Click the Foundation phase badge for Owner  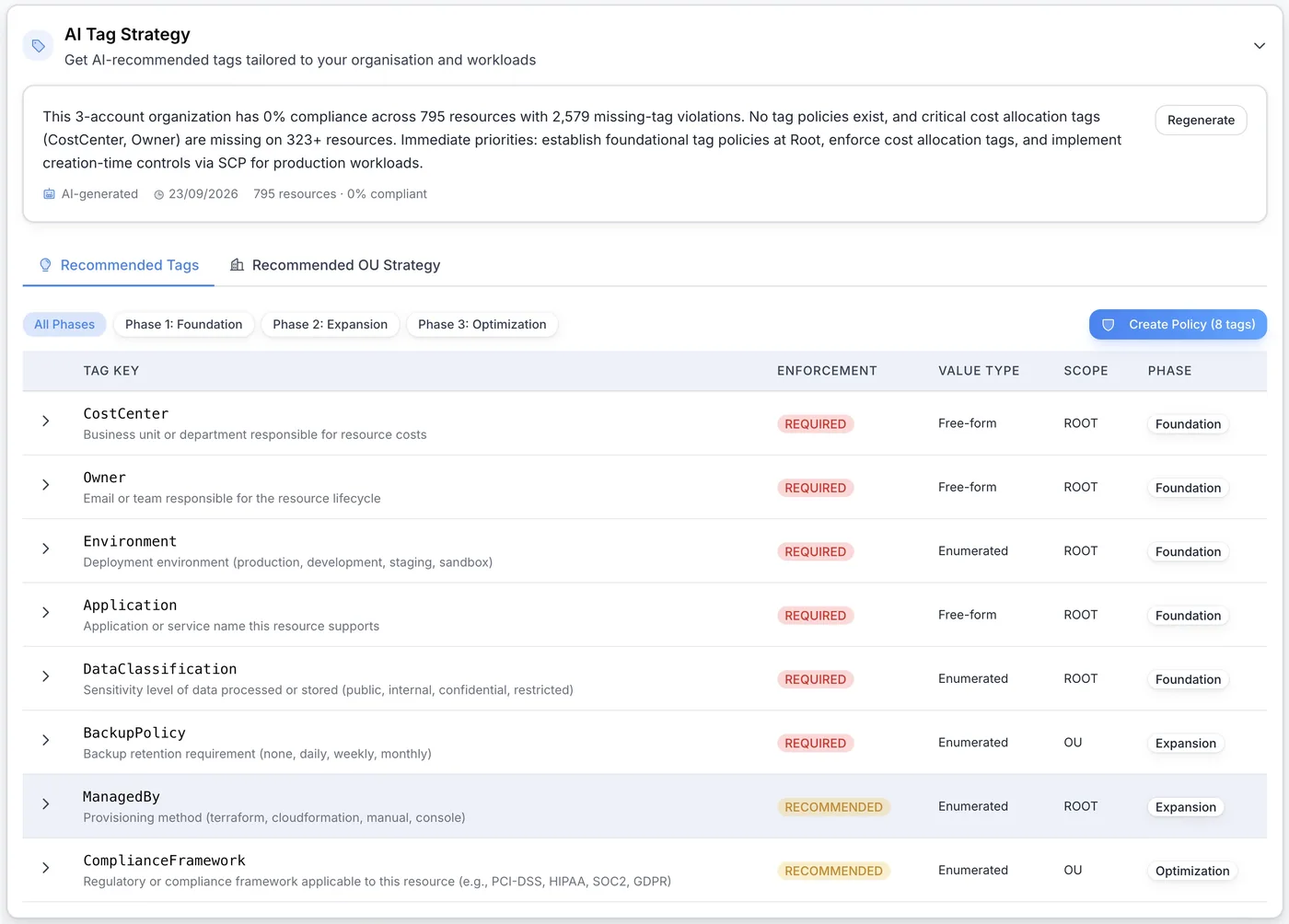tap(1188, 488)
